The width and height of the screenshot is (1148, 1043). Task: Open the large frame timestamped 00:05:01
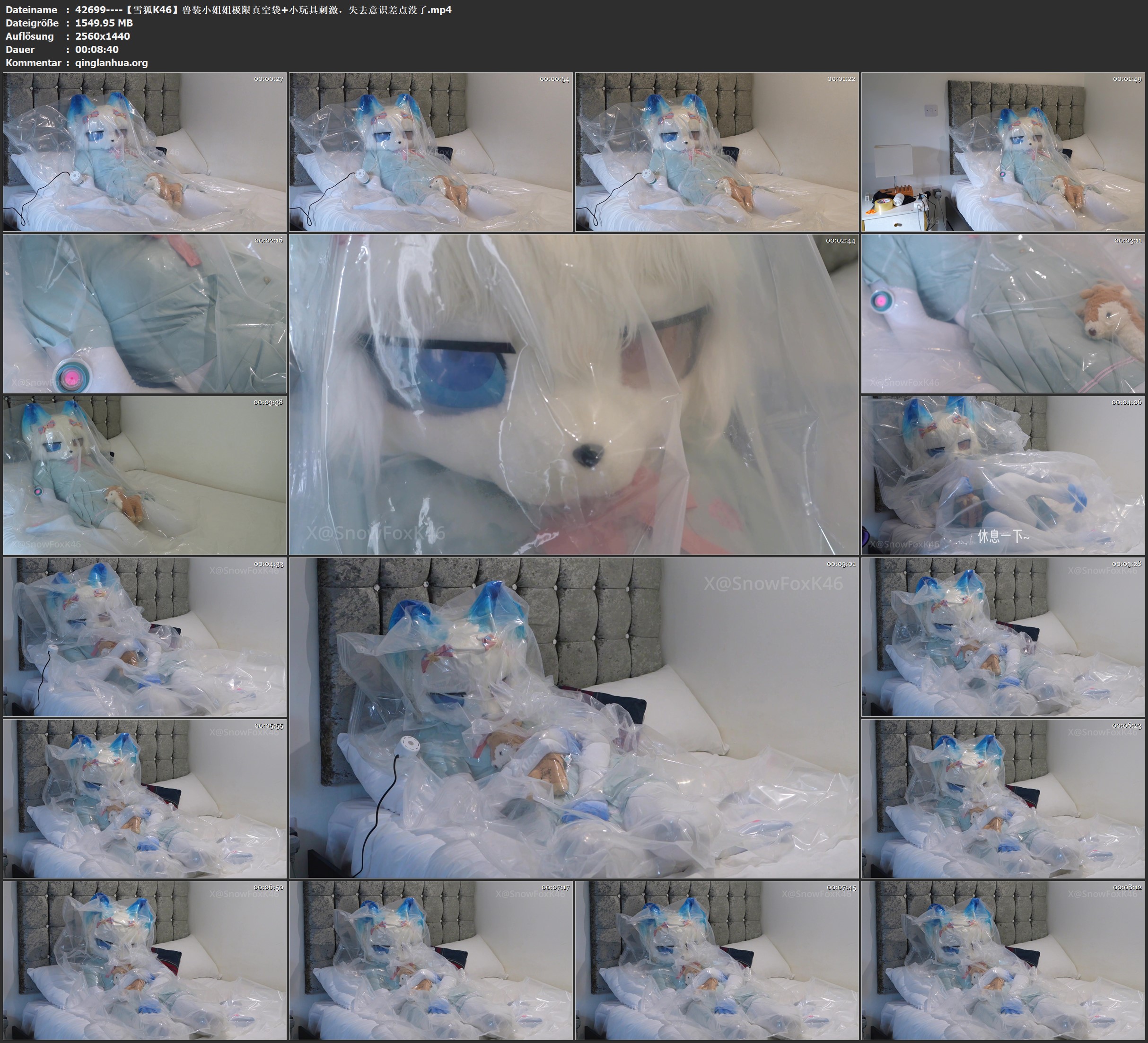point(573,718)
